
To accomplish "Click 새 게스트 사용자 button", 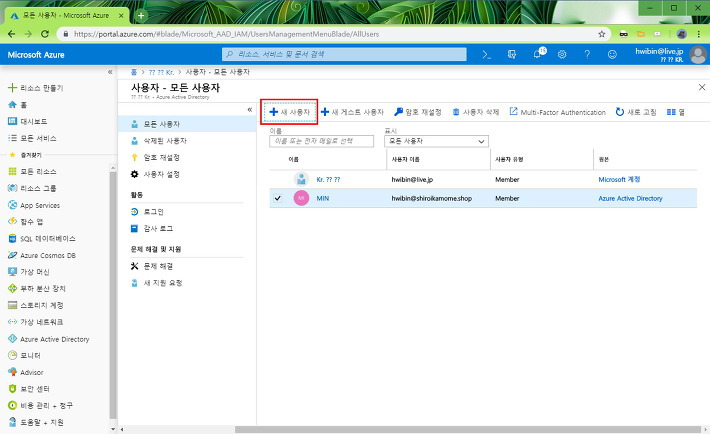I will coord(352,112).
